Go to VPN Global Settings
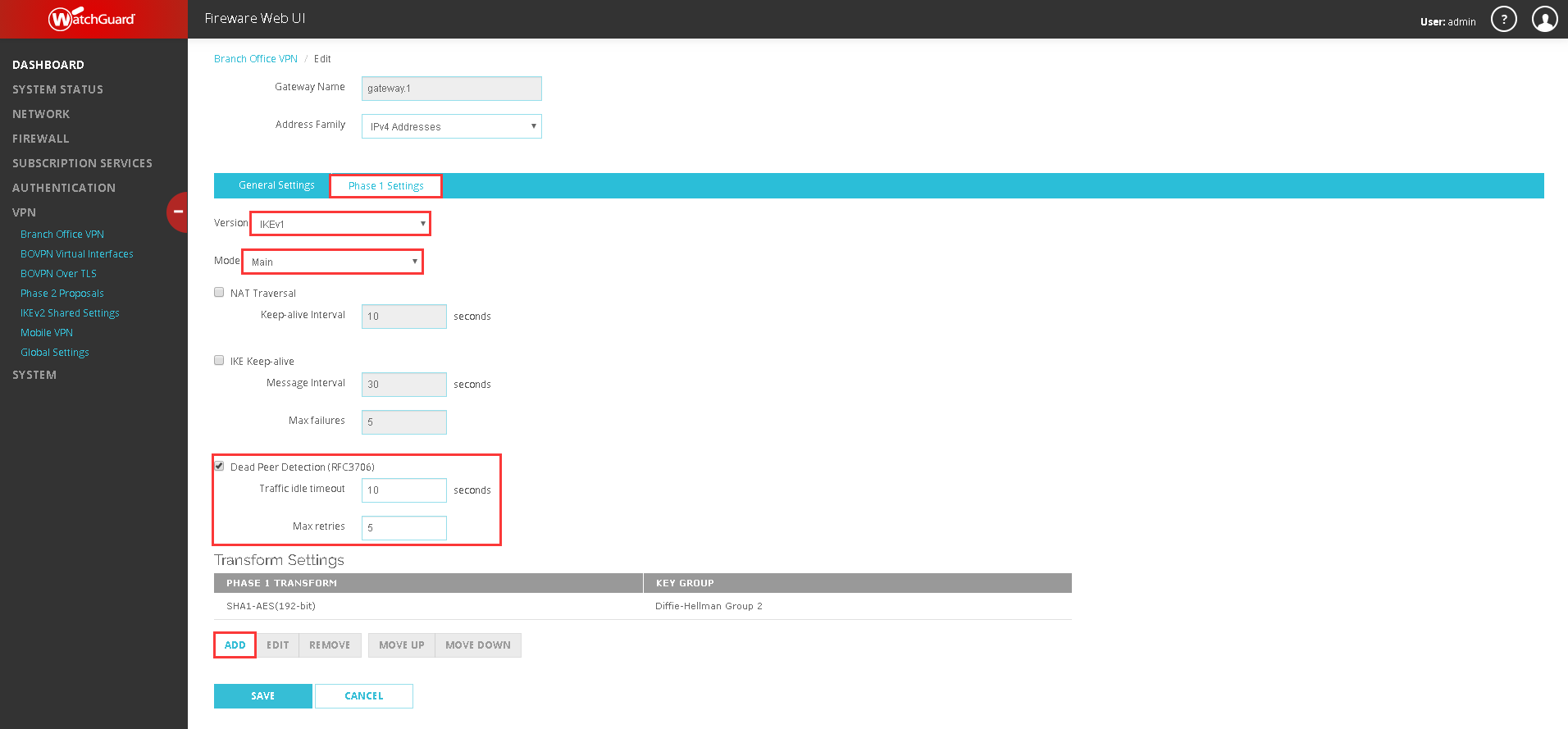Image resolution: width=1568 pixels, height=729 pixels. 55,353
